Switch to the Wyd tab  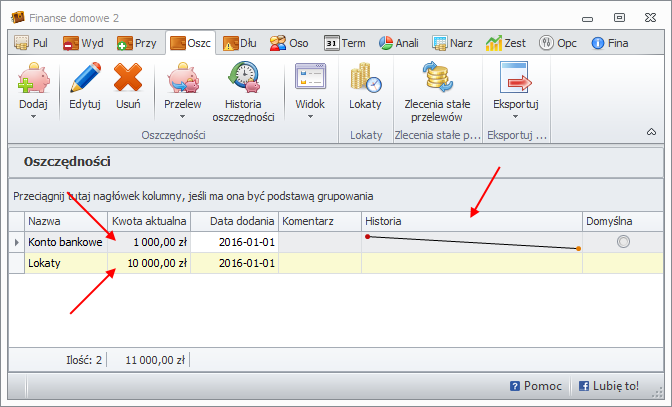83,43
